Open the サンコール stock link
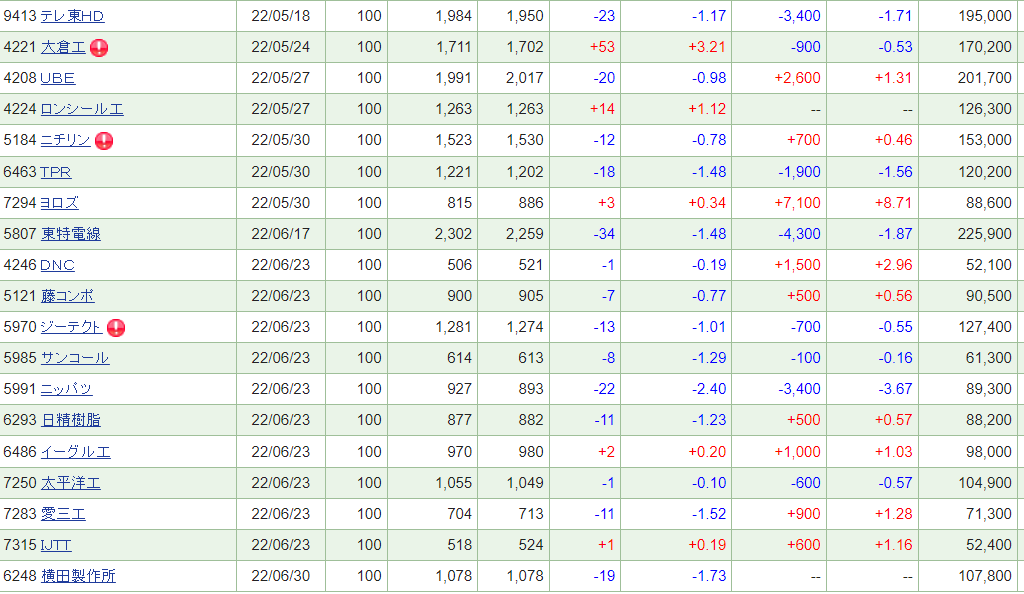Viewport: 1024px width, 594px height. coord(75,358)
